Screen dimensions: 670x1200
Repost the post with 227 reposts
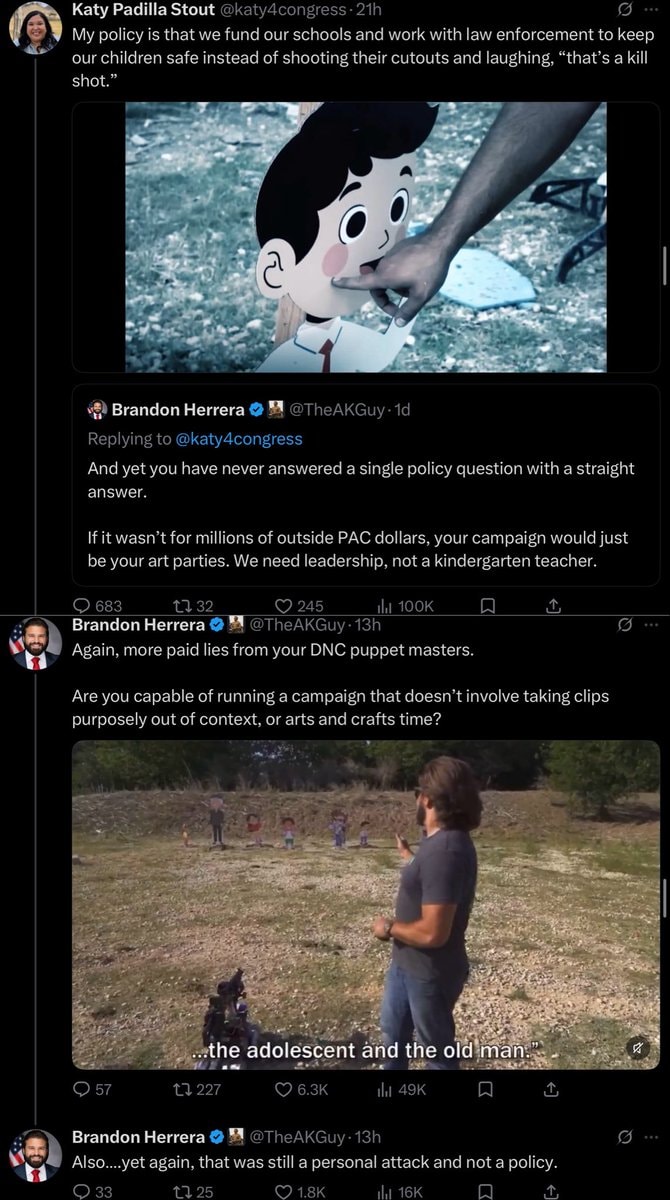196,1089
